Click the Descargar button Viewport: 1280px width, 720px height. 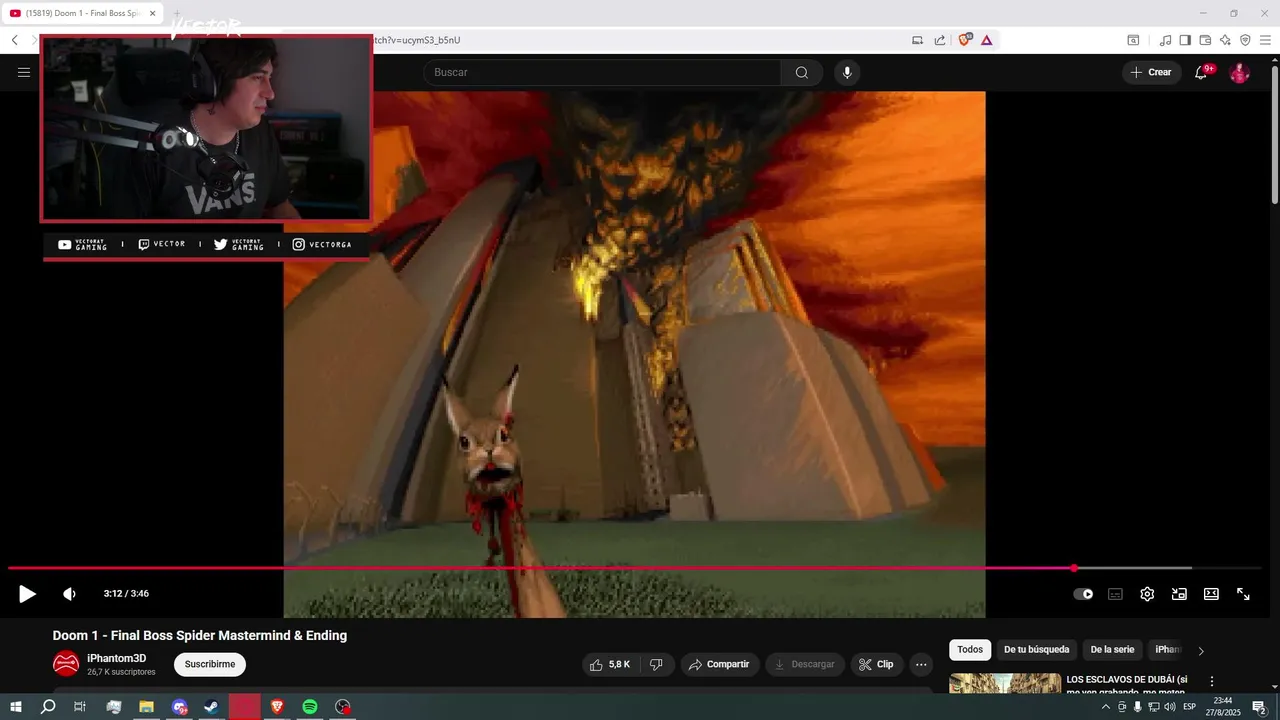(x=805, y=664)
